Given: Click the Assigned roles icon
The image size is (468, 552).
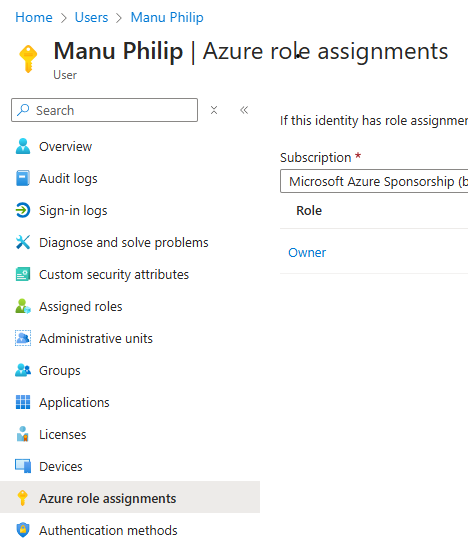Looking at the screenshot, I should [x=23, y=306].
